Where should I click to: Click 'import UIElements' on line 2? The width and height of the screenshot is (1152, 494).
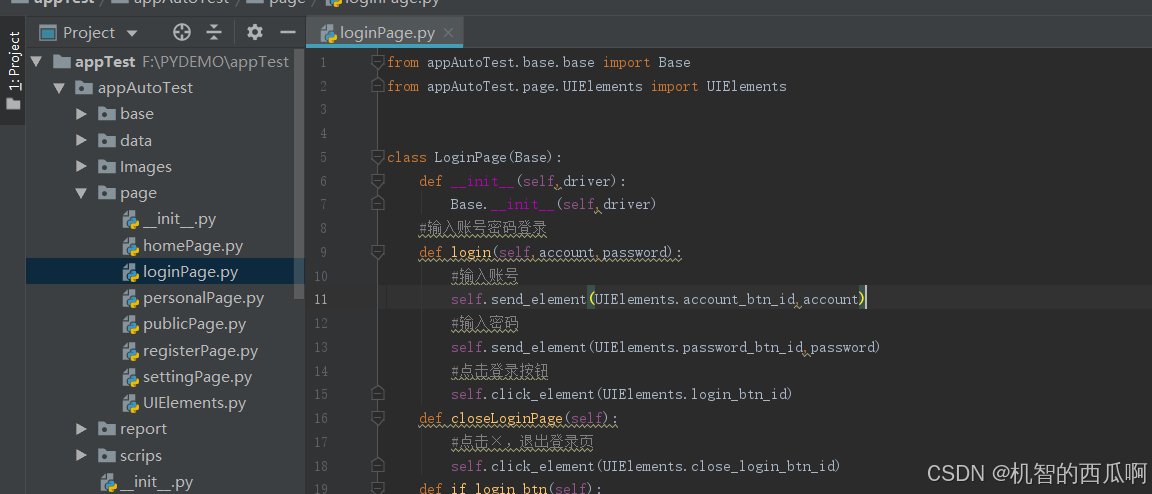(x=719, y=86)
